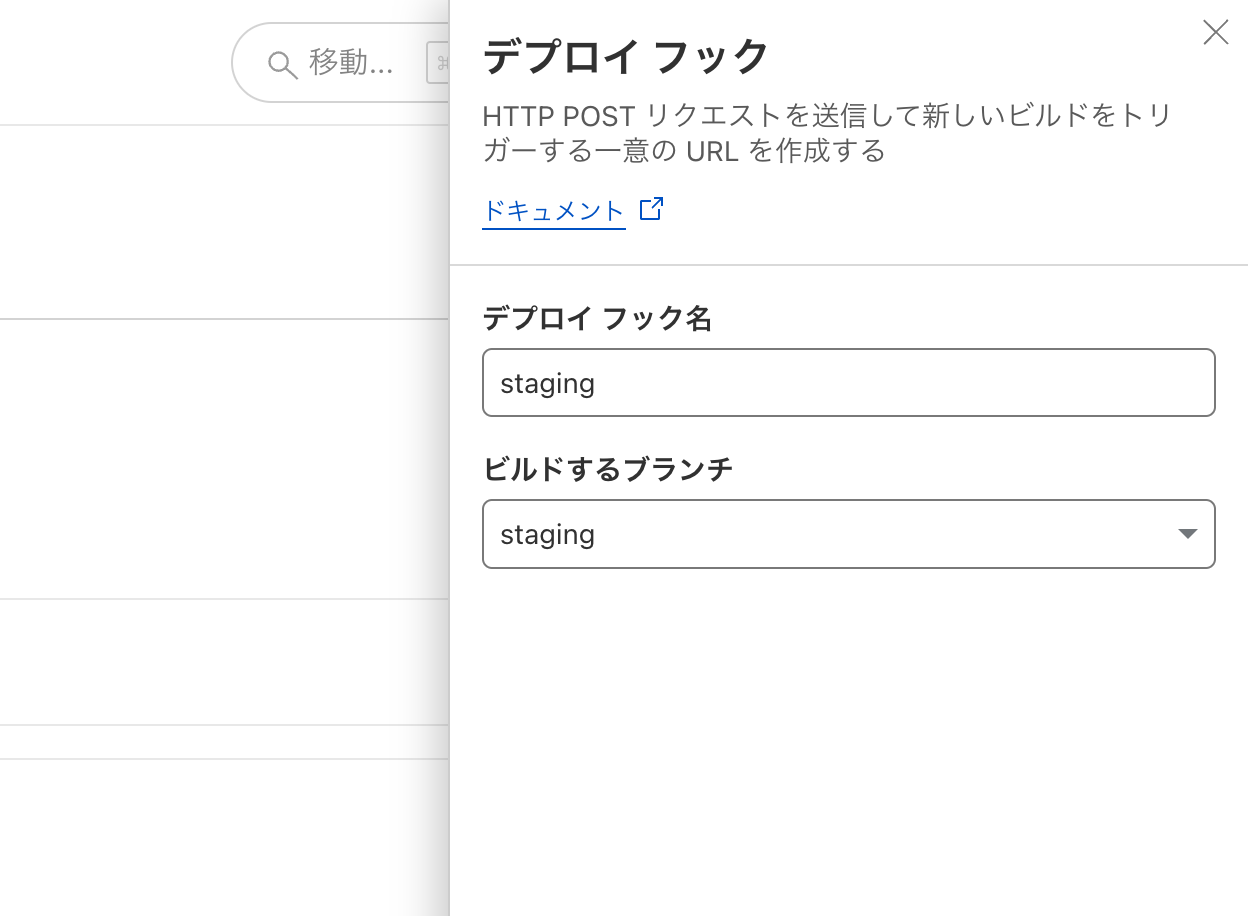This screenshot has height=916, width=1248.
Task: Click inside the デプロイ フック名 text field
Action: tap(849, 382)
